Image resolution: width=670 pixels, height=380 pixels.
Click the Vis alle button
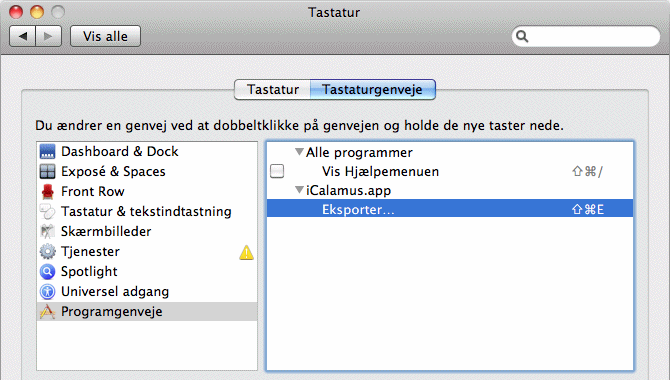coord(105,36)
